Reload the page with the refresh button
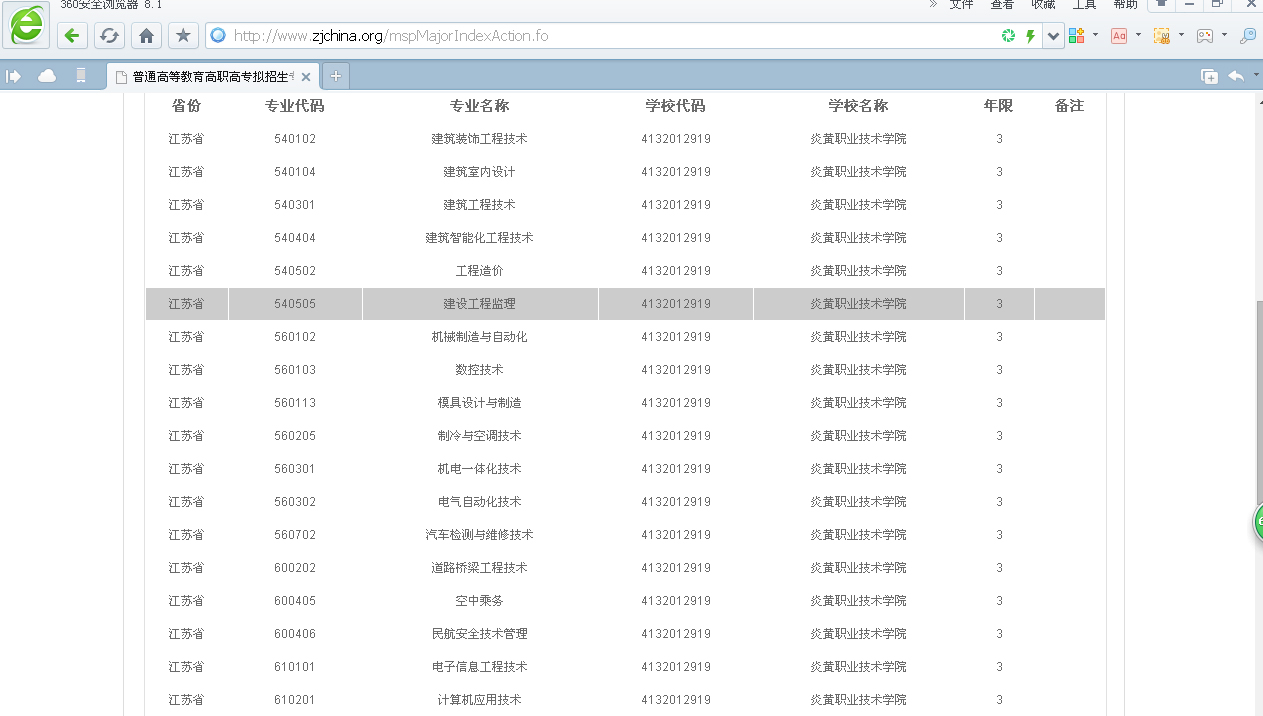1263x716 pixels. pos(109,36)
